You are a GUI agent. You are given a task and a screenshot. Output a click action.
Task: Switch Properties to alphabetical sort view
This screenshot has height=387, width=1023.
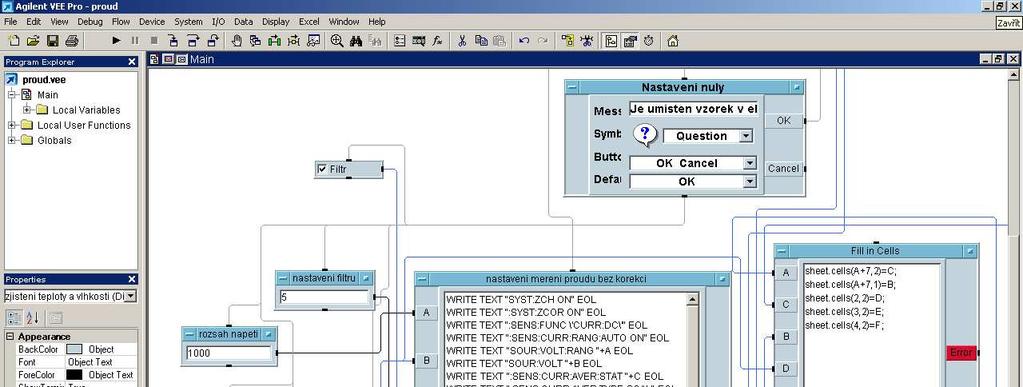[33, 318]
